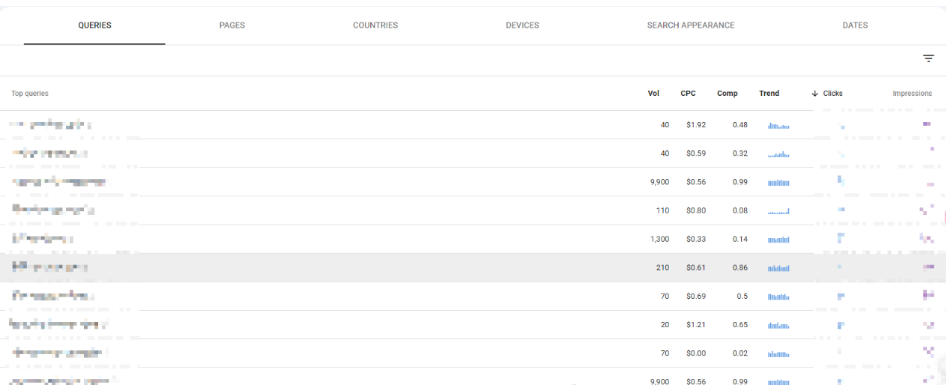The image size is (946, 385).
Task: Sort by the Impressions column header
Action: pyautogui.click(x=912, y=94)
